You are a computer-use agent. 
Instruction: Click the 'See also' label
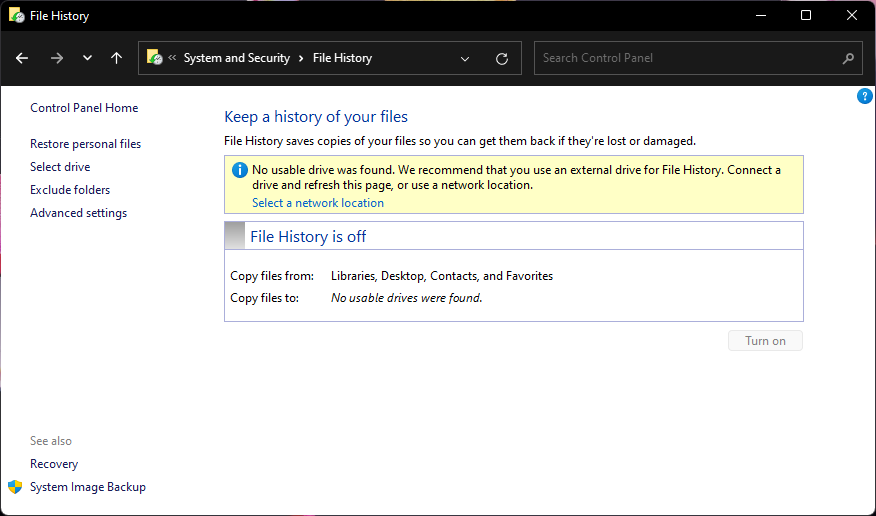click(x=51, y=441)
